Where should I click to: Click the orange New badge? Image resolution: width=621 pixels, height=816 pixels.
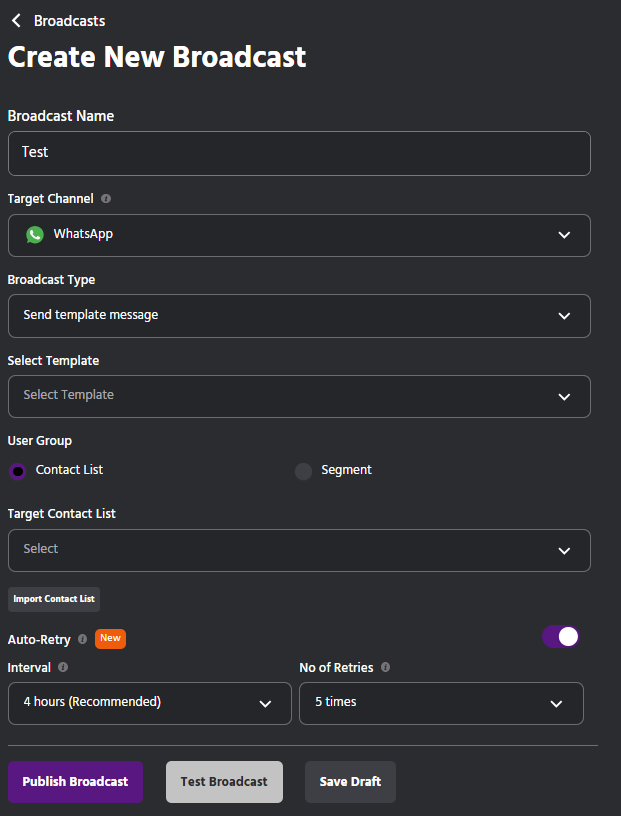pos(110,638)
